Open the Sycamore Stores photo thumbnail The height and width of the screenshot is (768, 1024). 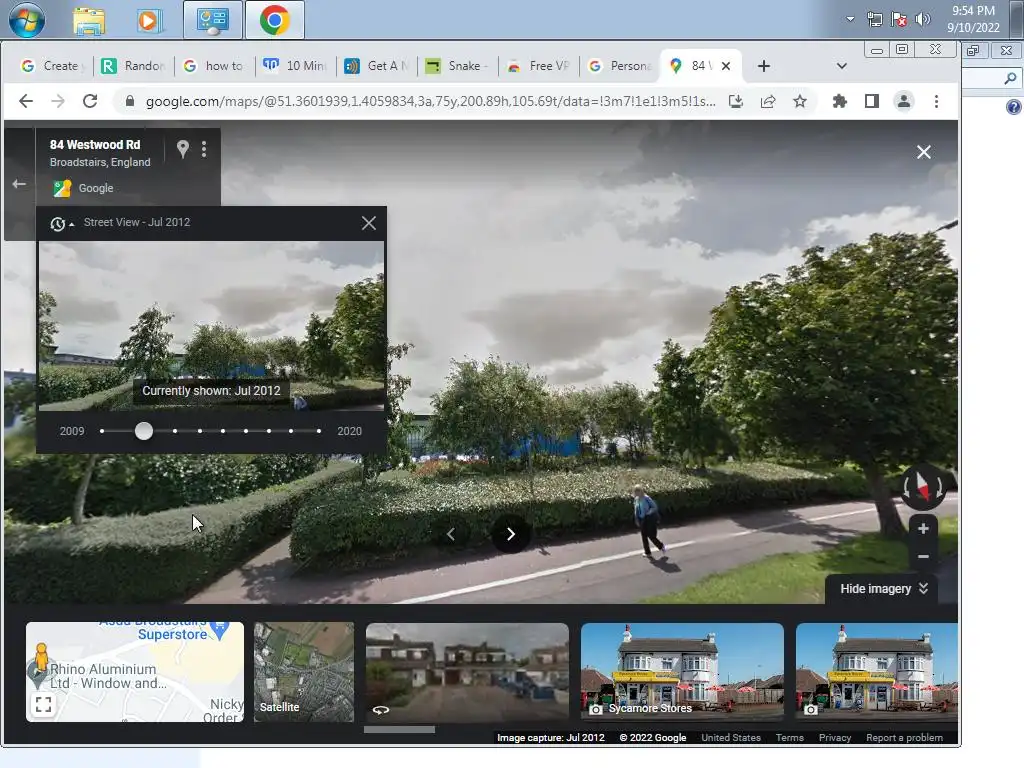pyautogui.click(x=682, y=672)
